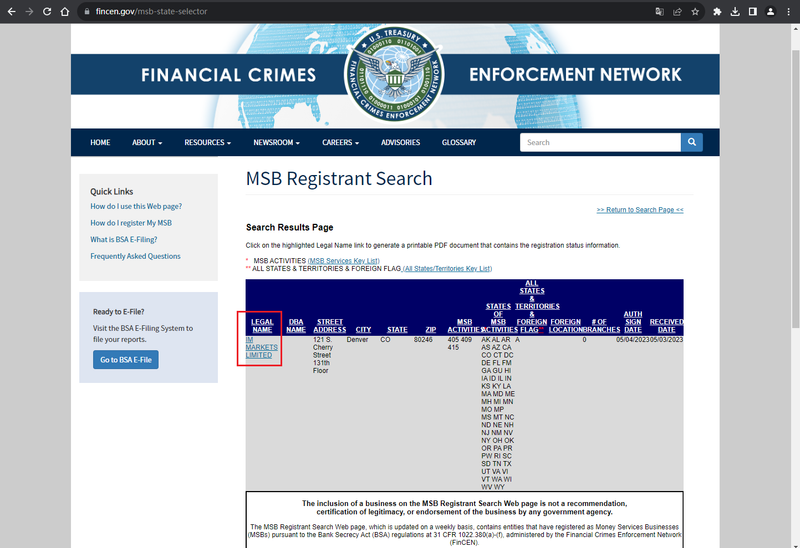The width and height of the screenshot is (800, 548).
Task: Click the browser forward arrow
Action: point(29,11)
